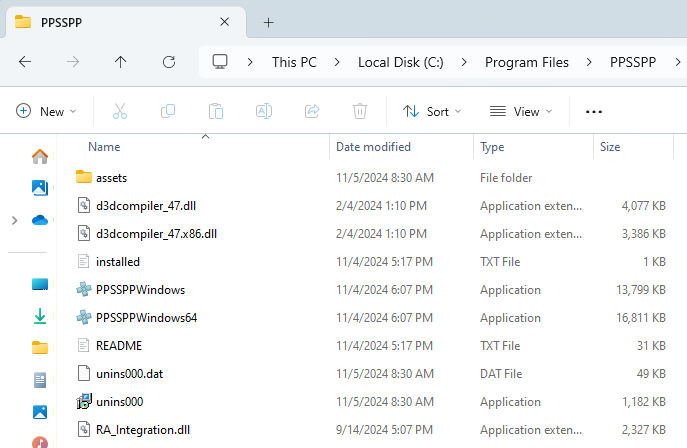Expand chevron after PPSSPP in breadcrumb

coord(678,62)
